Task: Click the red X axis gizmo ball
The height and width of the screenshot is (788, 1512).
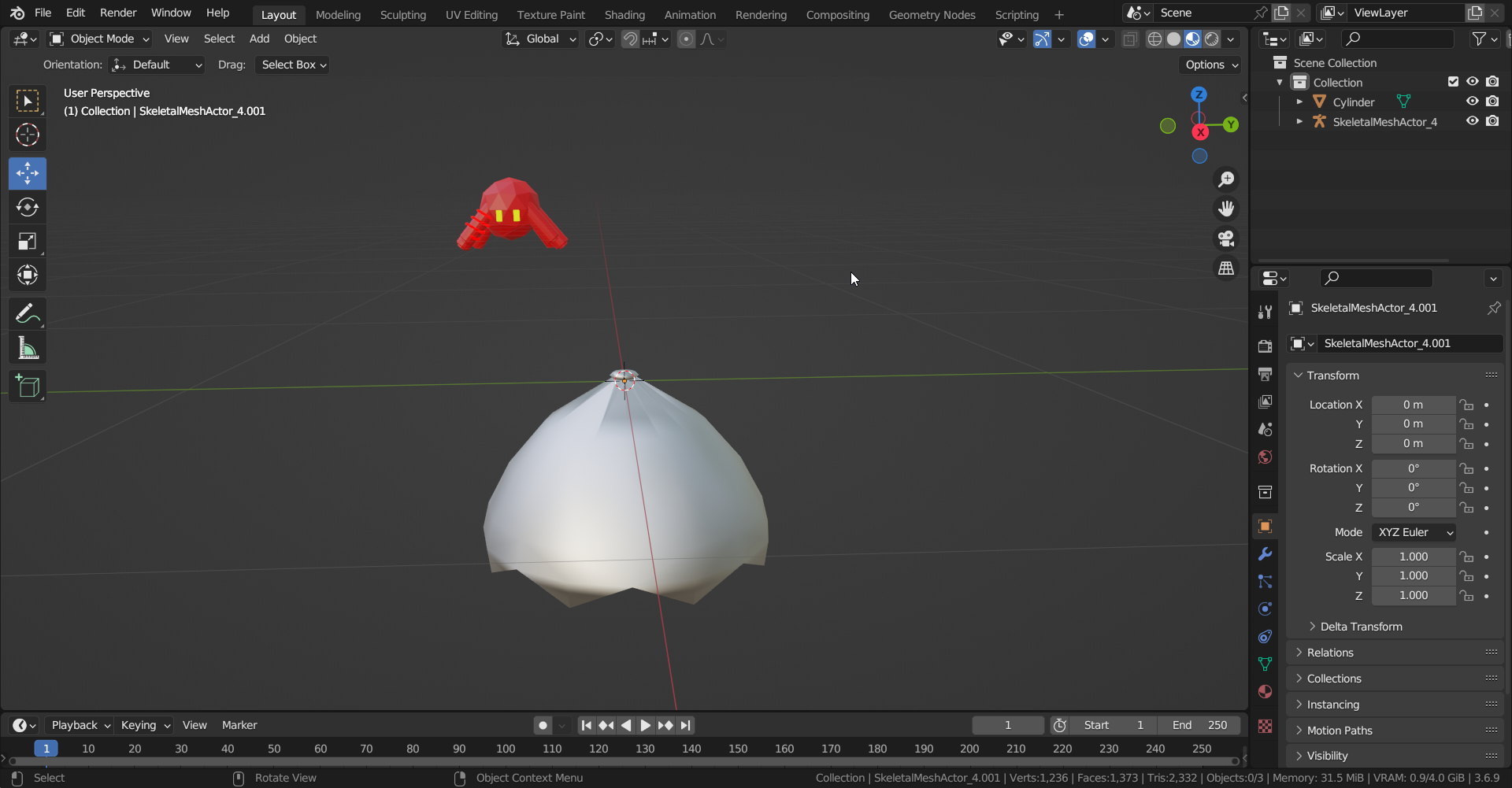Action: [1200, 132]
